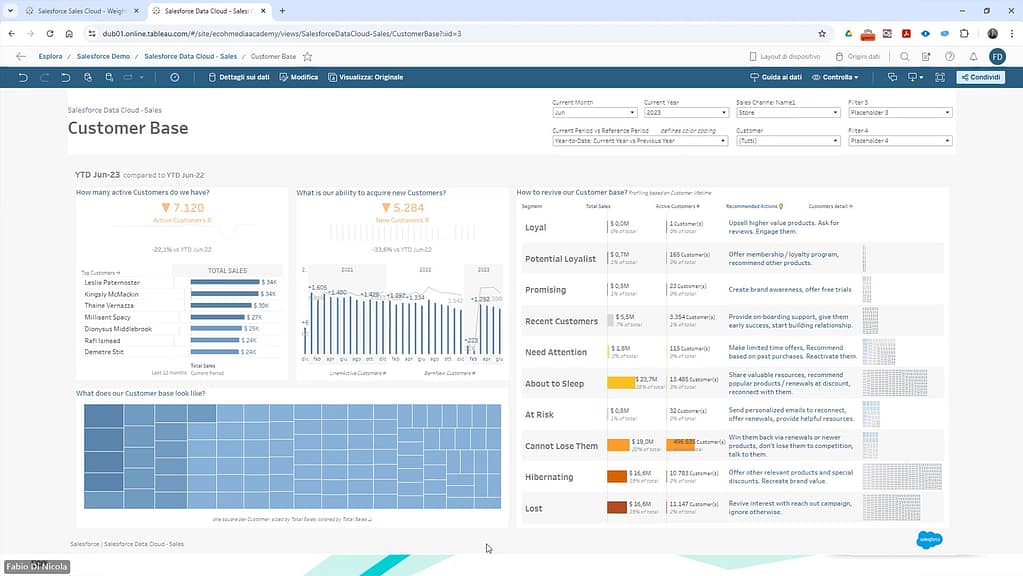Favorite the Customer Base view with the star
The image size is (1023, 576).
[x=308, y=57]
